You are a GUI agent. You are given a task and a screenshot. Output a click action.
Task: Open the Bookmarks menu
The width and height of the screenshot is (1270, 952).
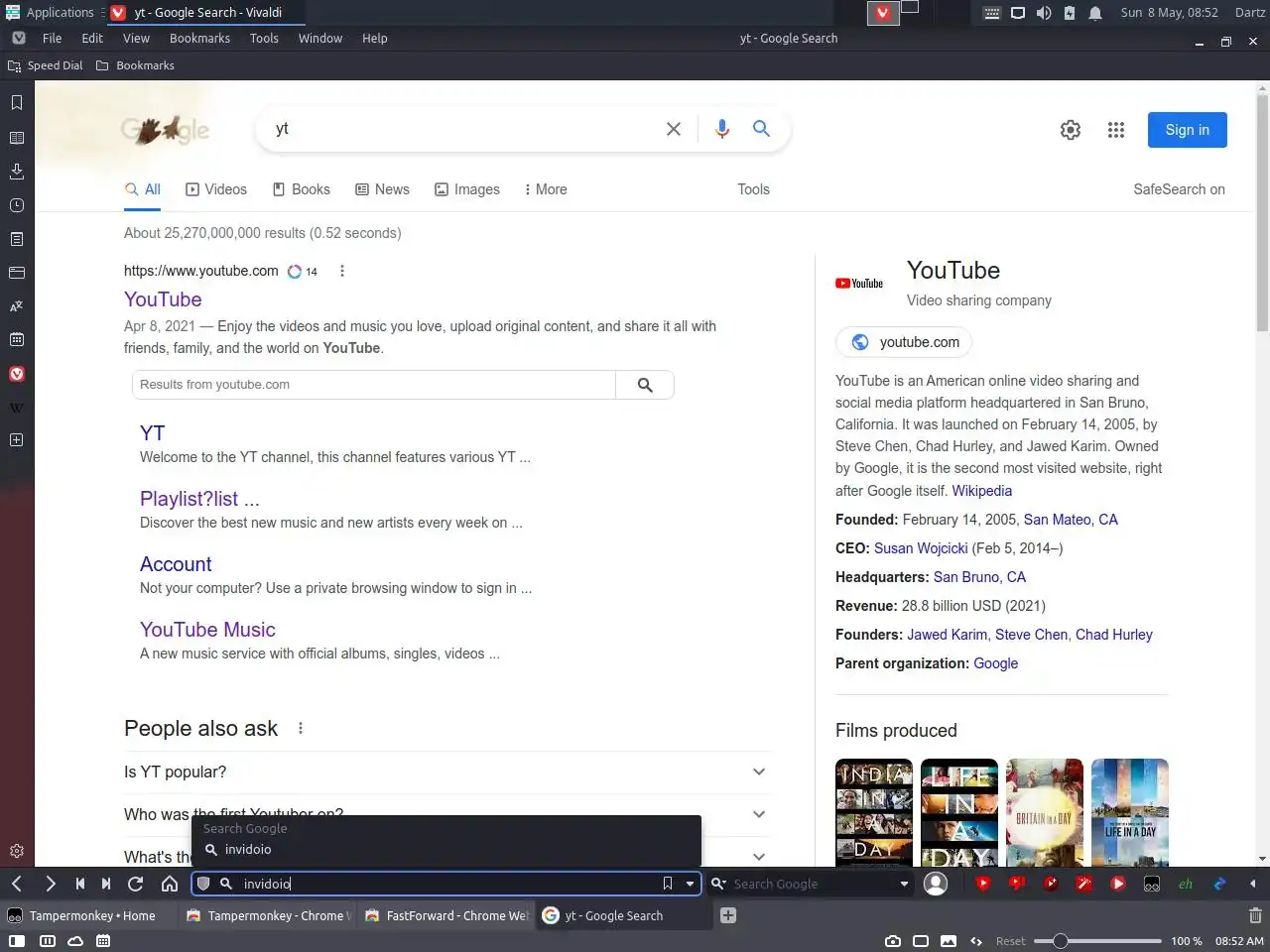(x=199, y=38)
